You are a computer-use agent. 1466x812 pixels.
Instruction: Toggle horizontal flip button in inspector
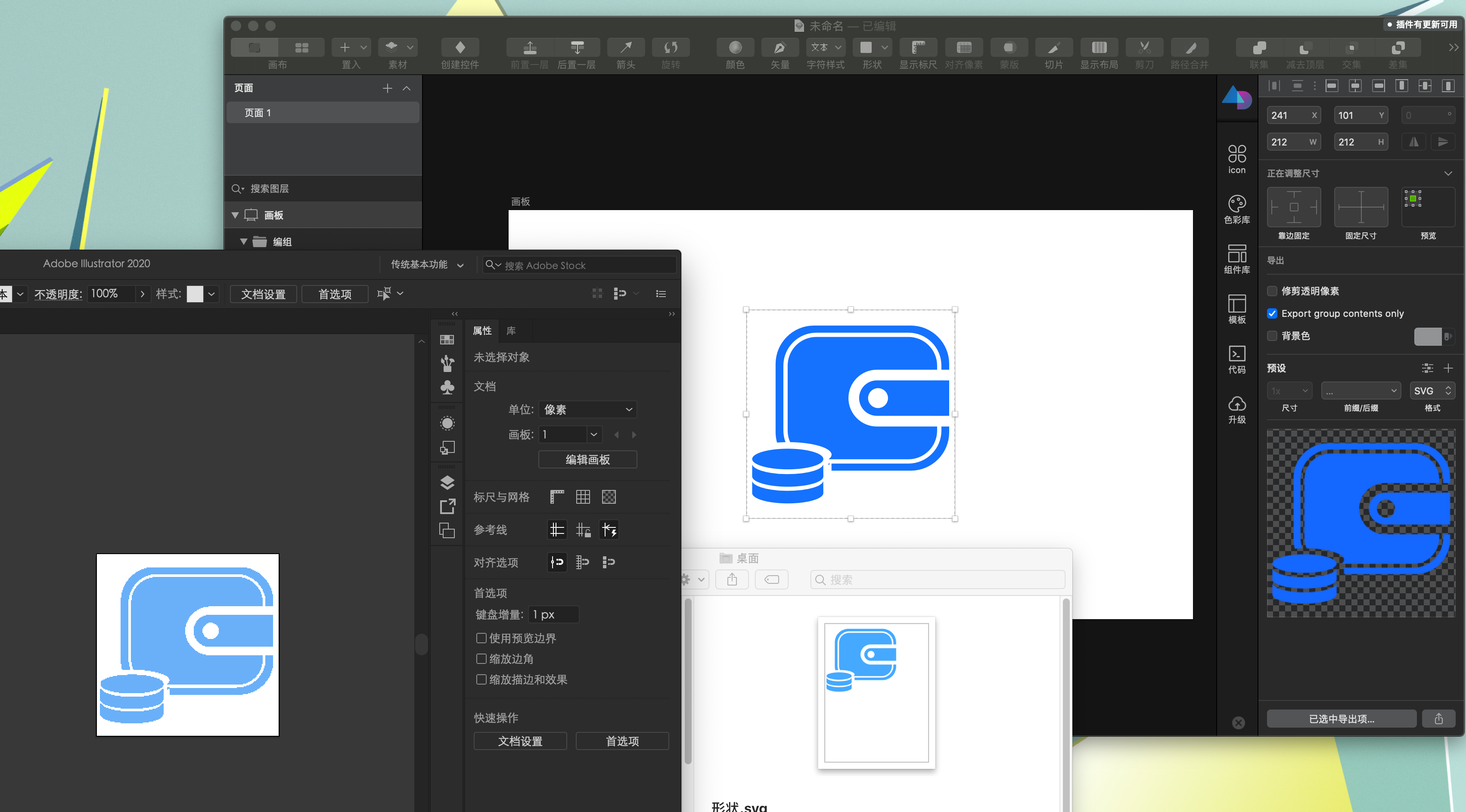coord(1413,142)
